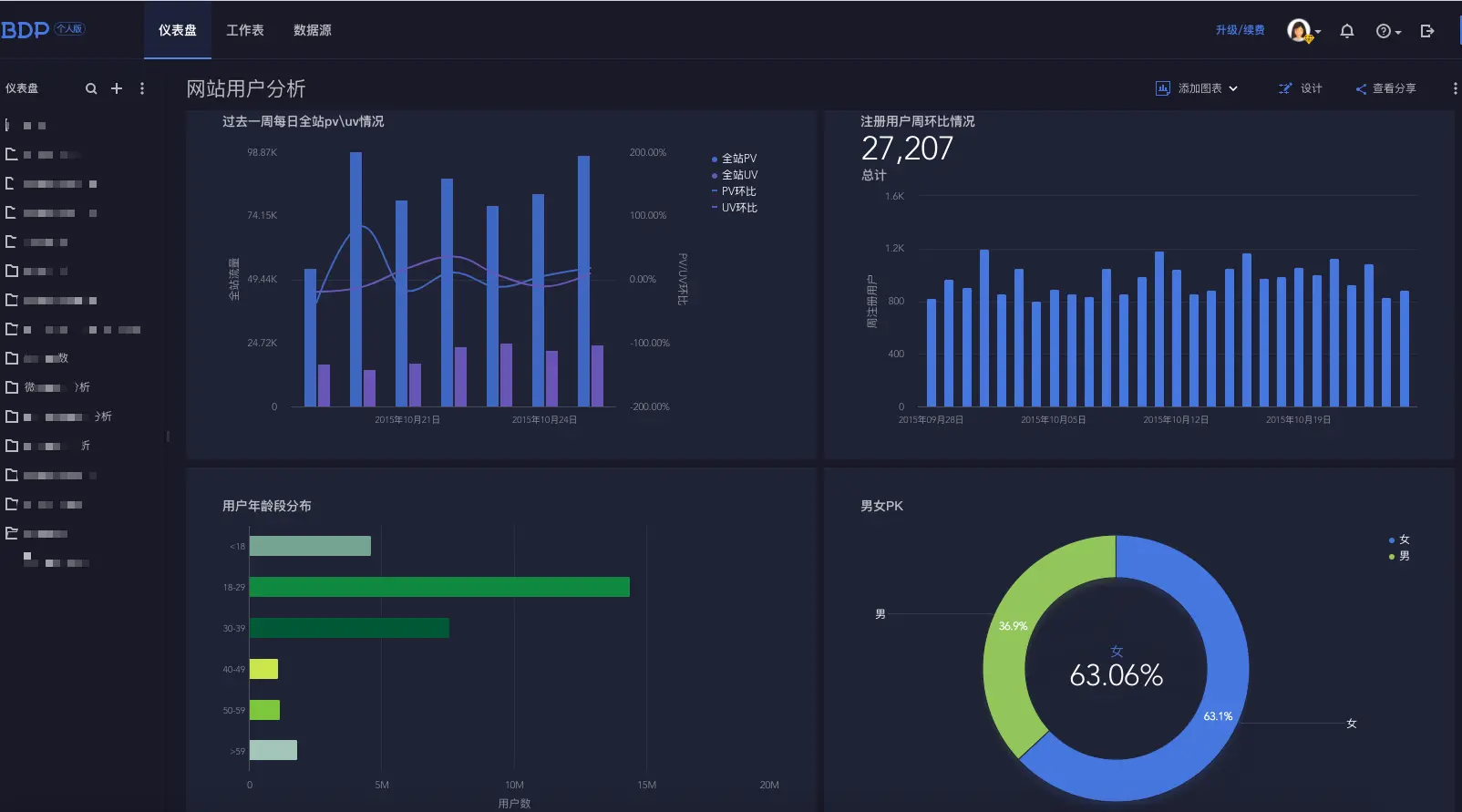Open the notifications bell
The width and height of the screenshot is (1462, 812).
point(1347,31)
